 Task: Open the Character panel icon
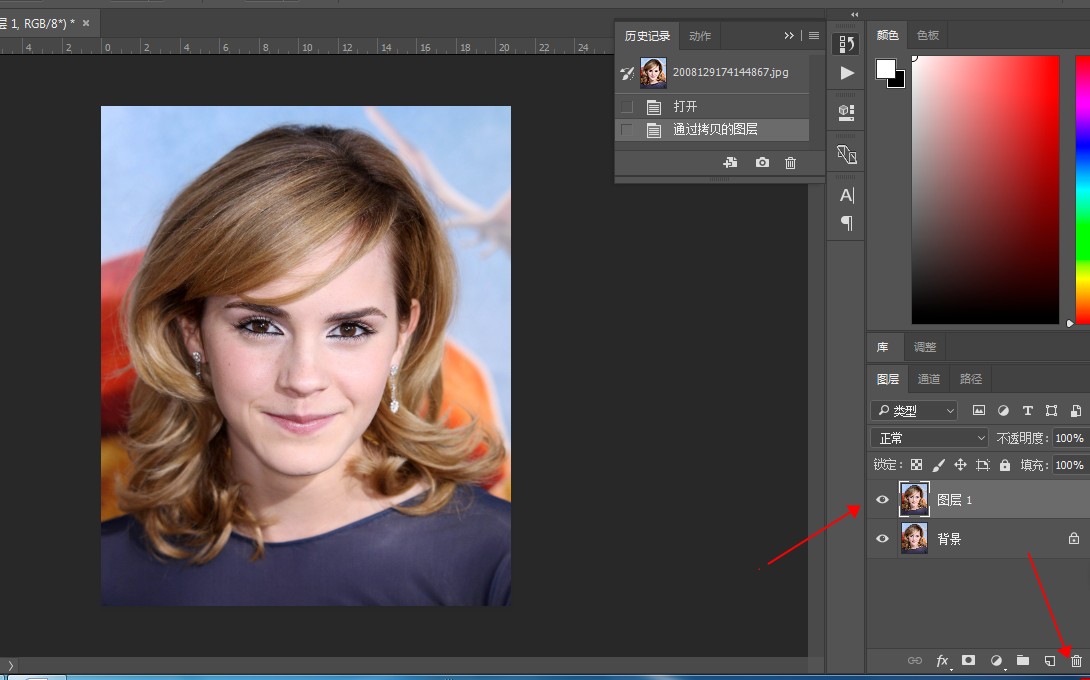[846, 195]
